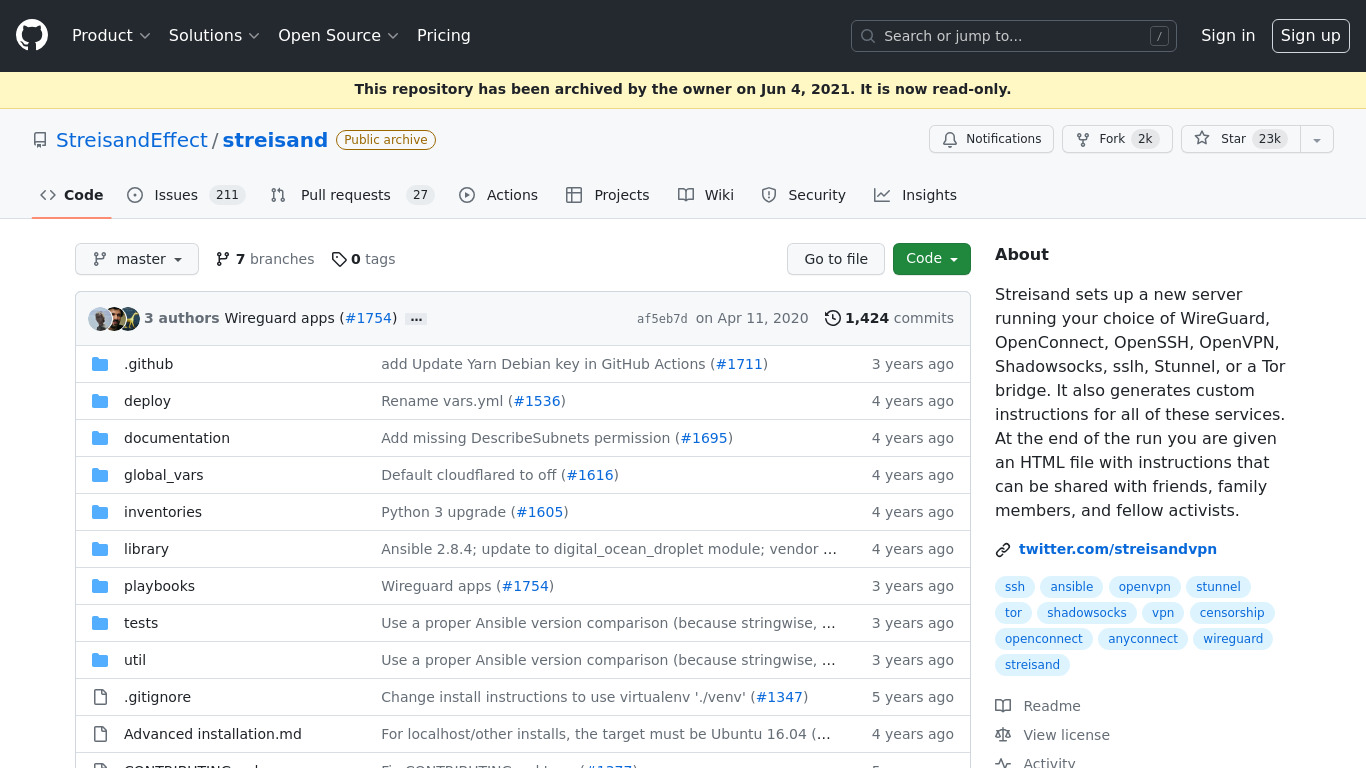The height and width of the screenshot is (768, 1366).
Task: Click the ssh topic tag
Action: click(x=1015, y=587)
